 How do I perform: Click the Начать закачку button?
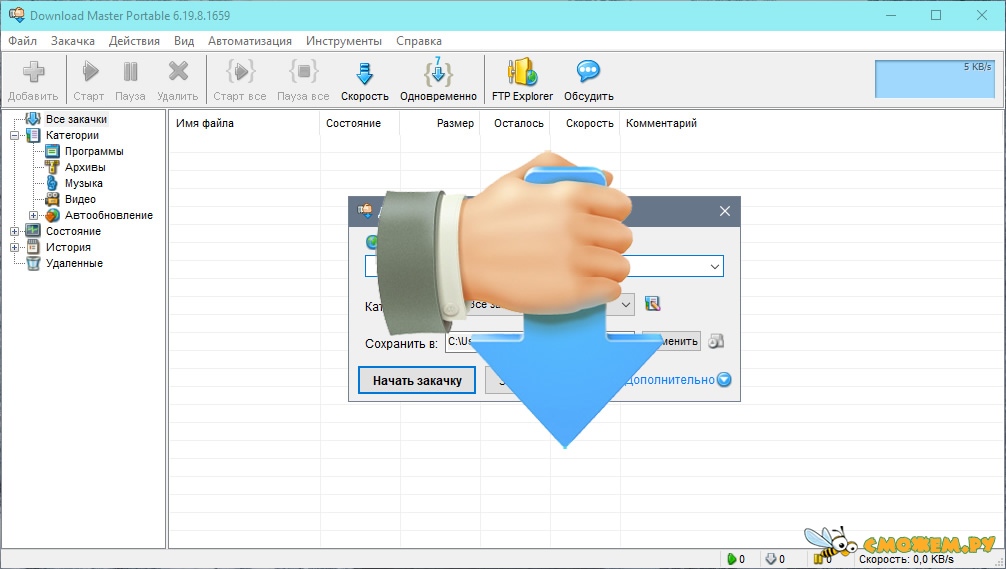(x=417, y=380)
